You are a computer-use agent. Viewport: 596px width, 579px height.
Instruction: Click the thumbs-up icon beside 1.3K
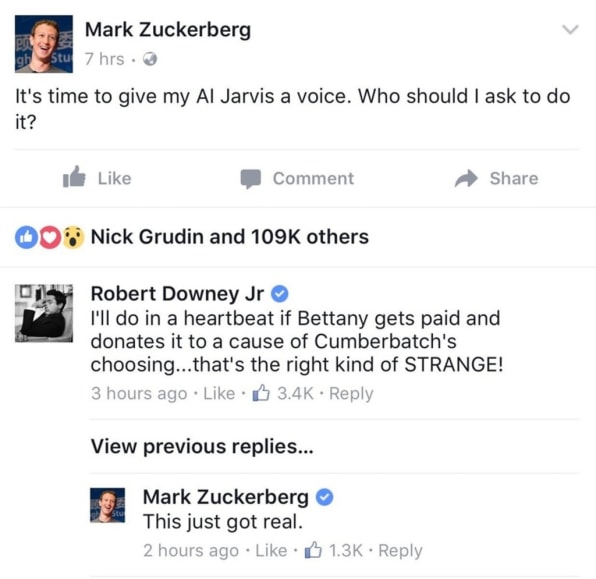[x=313, y=550]
